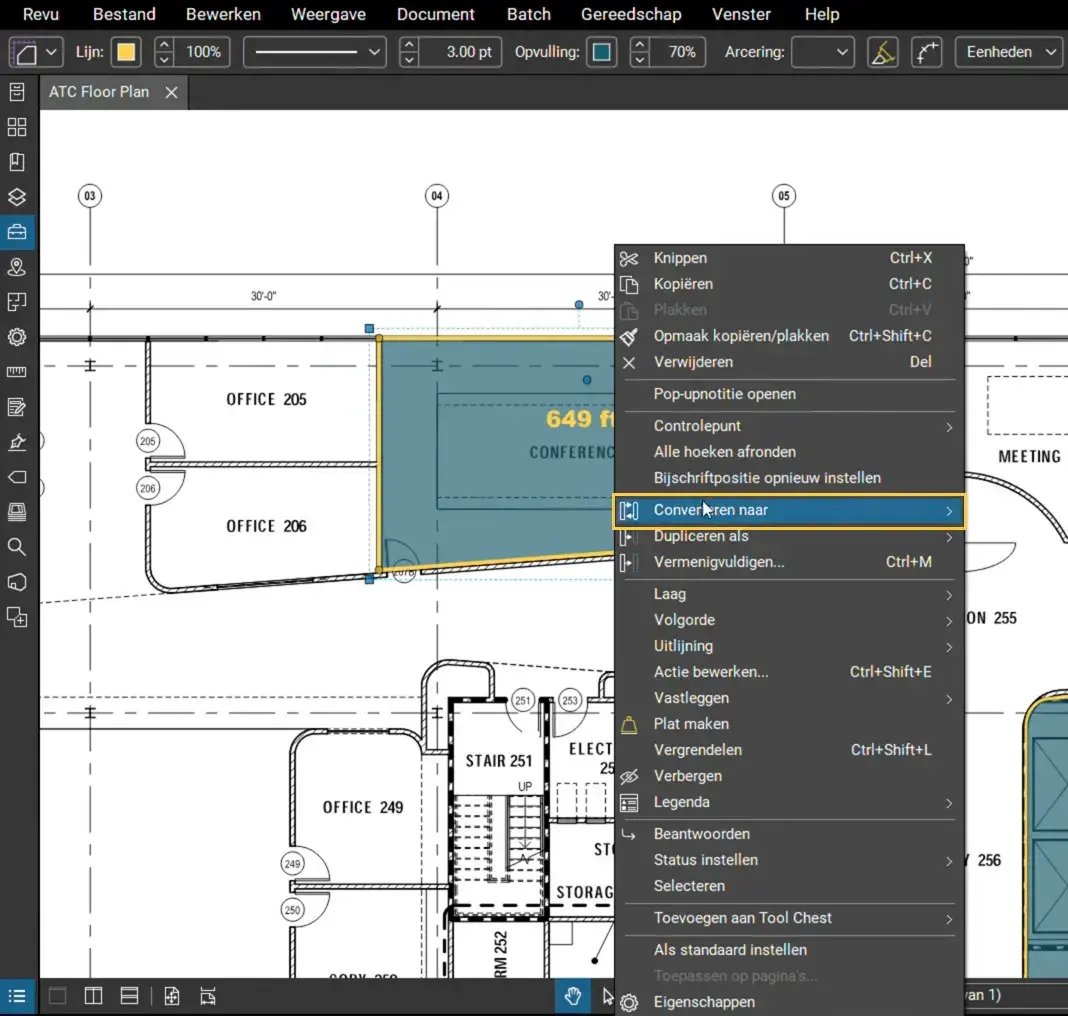The height and width of the screenshot is (1016, 1068).
Task: Expand the Controlepunt submenu
Action: (x=789, y=426)
